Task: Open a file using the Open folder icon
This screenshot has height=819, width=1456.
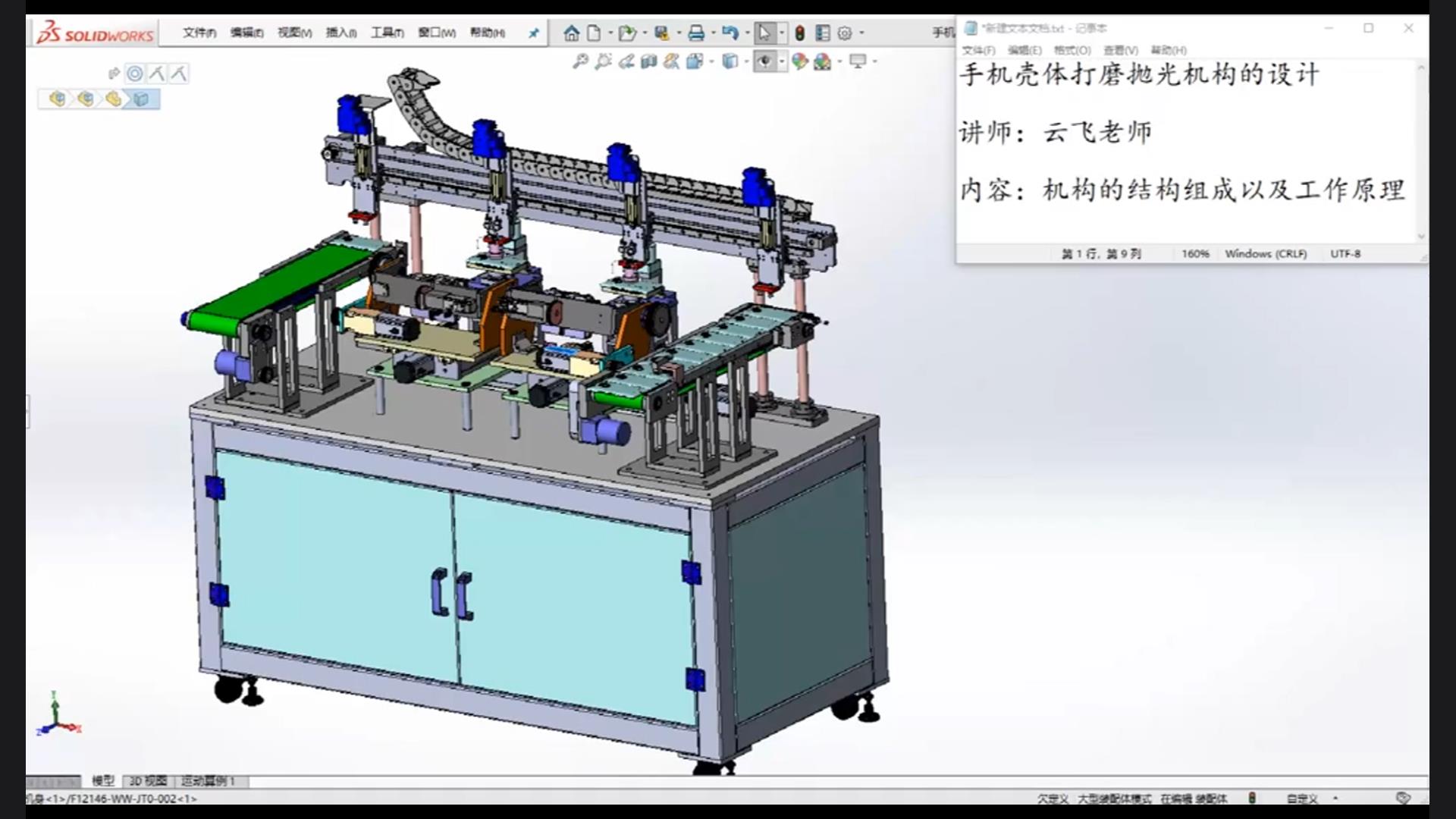Action: click(x=626, y=33)
